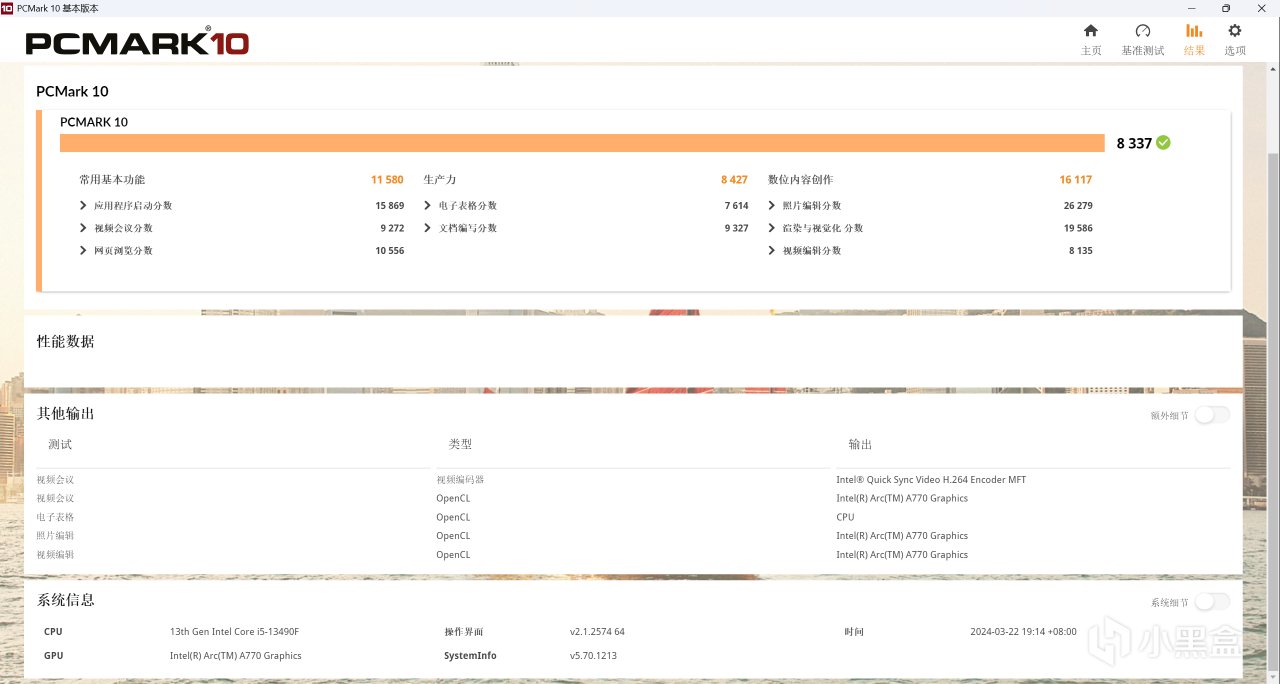The image size is (1280, 684).
Task: Click the 生产力 score 8 427
Action: [x=734, y=180]
